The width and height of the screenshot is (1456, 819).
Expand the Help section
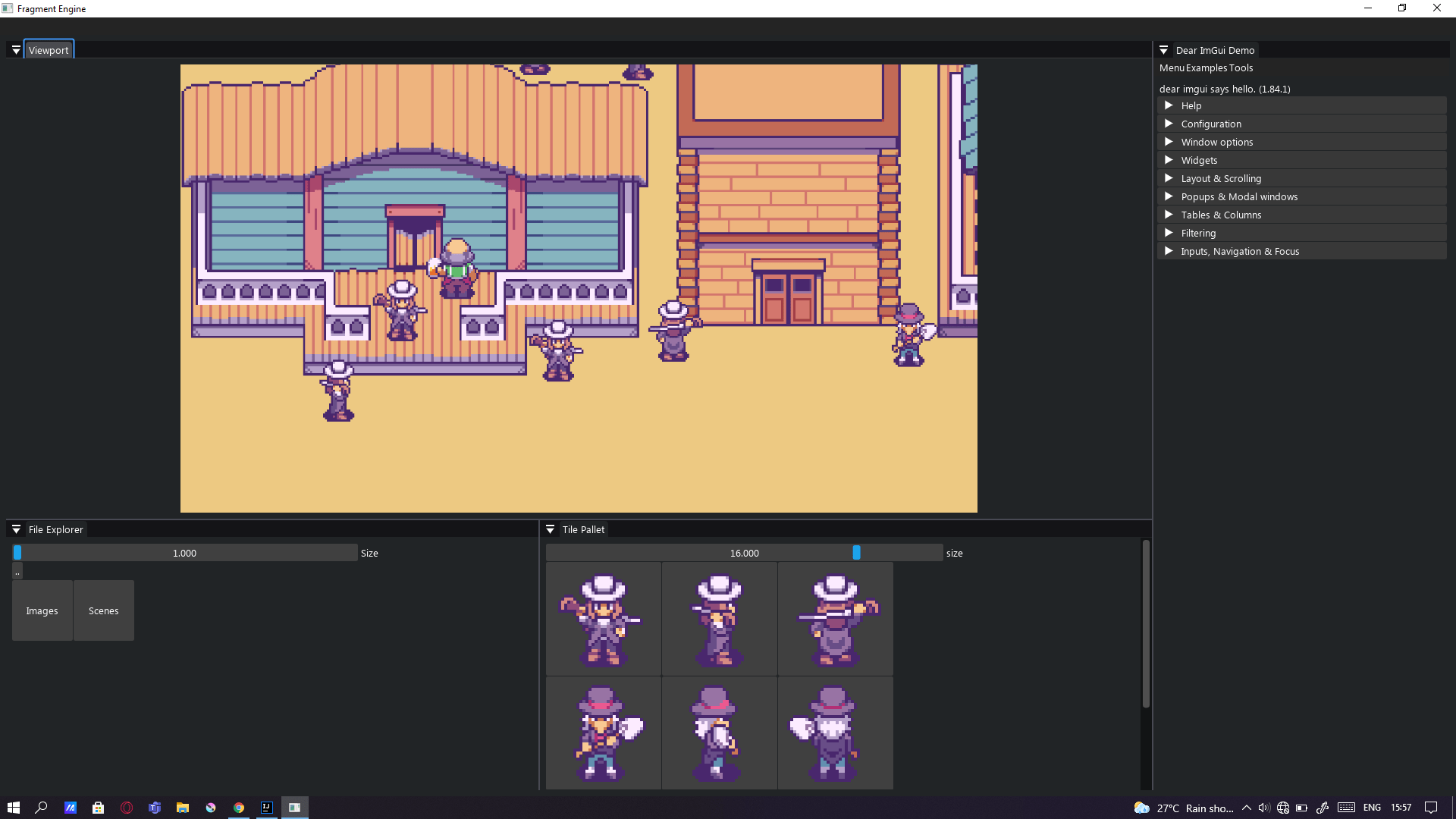pos(1191,105)
